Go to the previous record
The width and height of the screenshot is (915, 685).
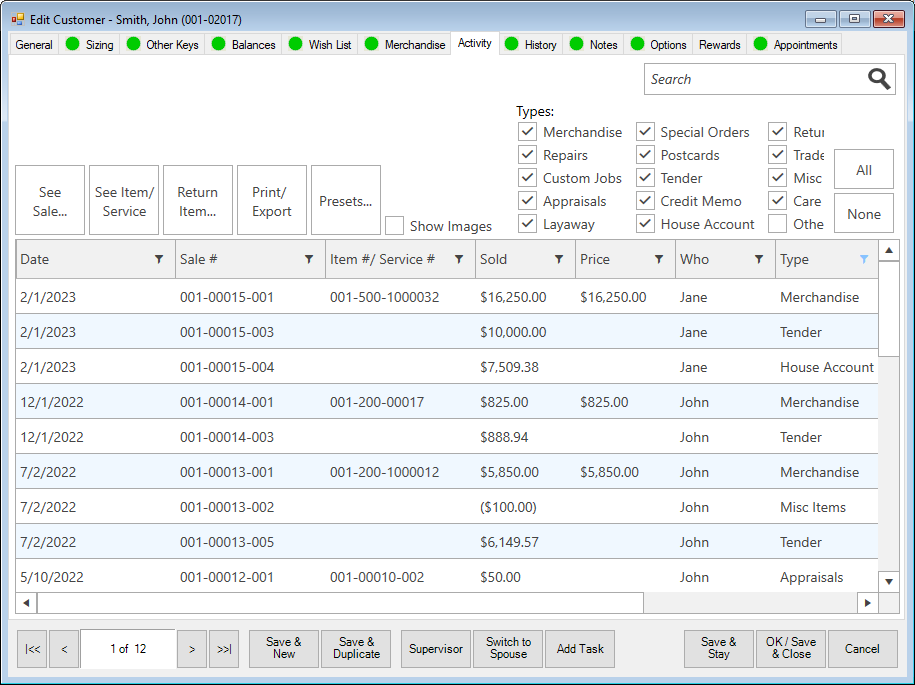tap(64, 649)
